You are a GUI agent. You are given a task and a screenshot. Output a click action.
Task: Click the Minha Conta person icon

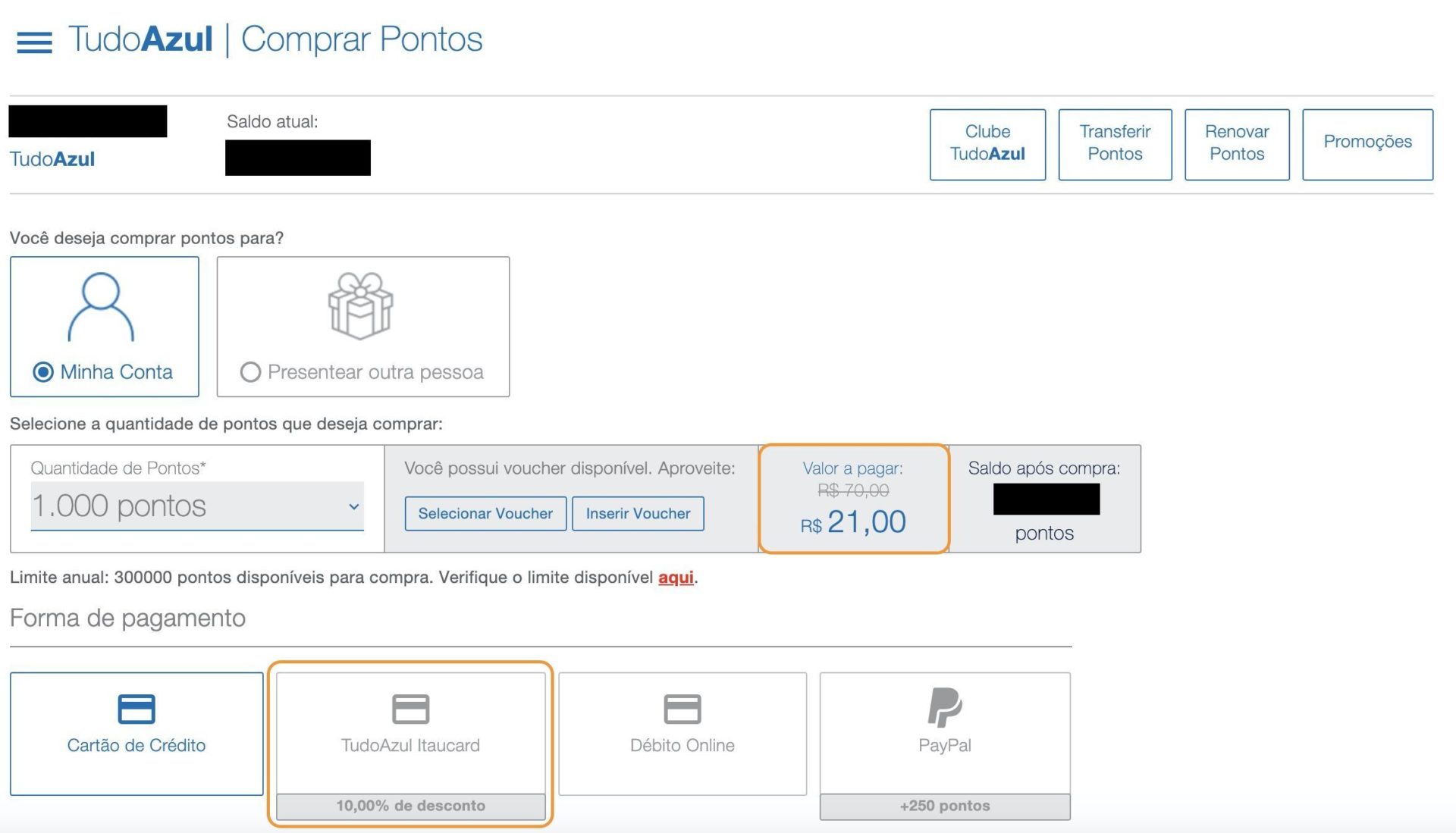(x=101, y=307)
